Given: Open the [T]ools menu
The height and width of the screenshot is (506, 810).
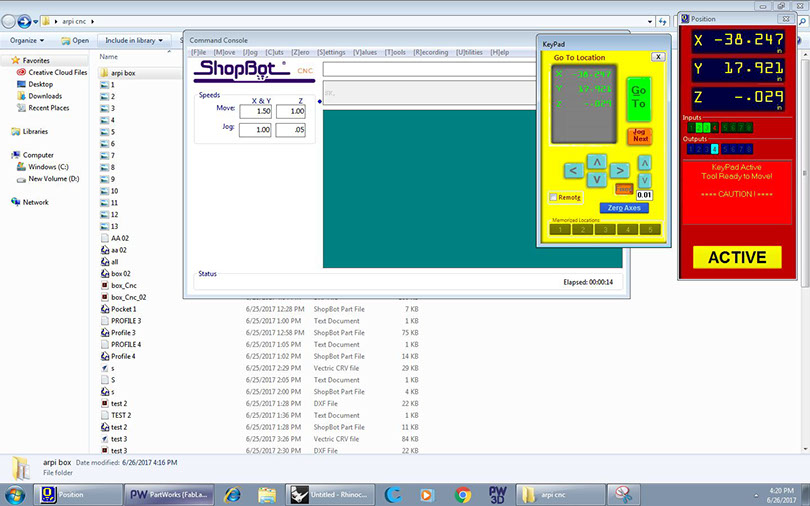Looking at the screenshot, I should 395,52.
